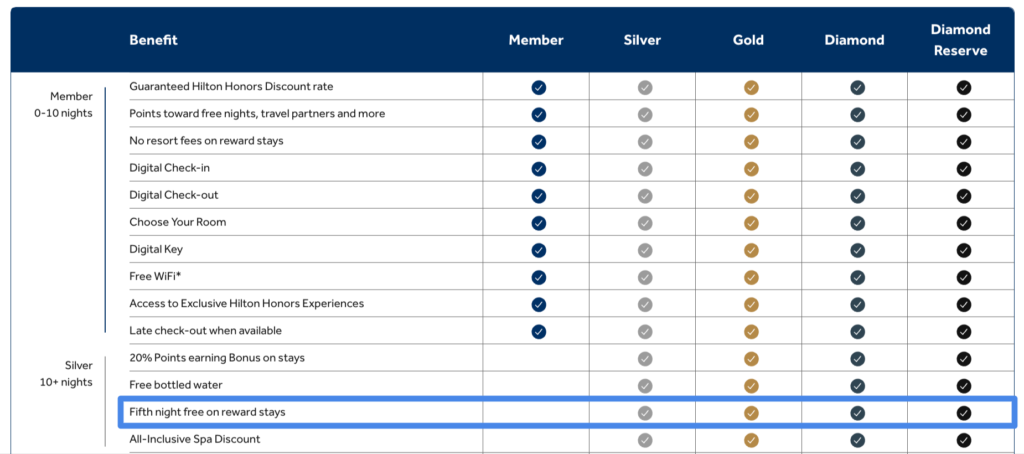Click Gold checkmark in Points toward free nights row
This screenshot has height=454, width=1024.
tap(751, 114)
